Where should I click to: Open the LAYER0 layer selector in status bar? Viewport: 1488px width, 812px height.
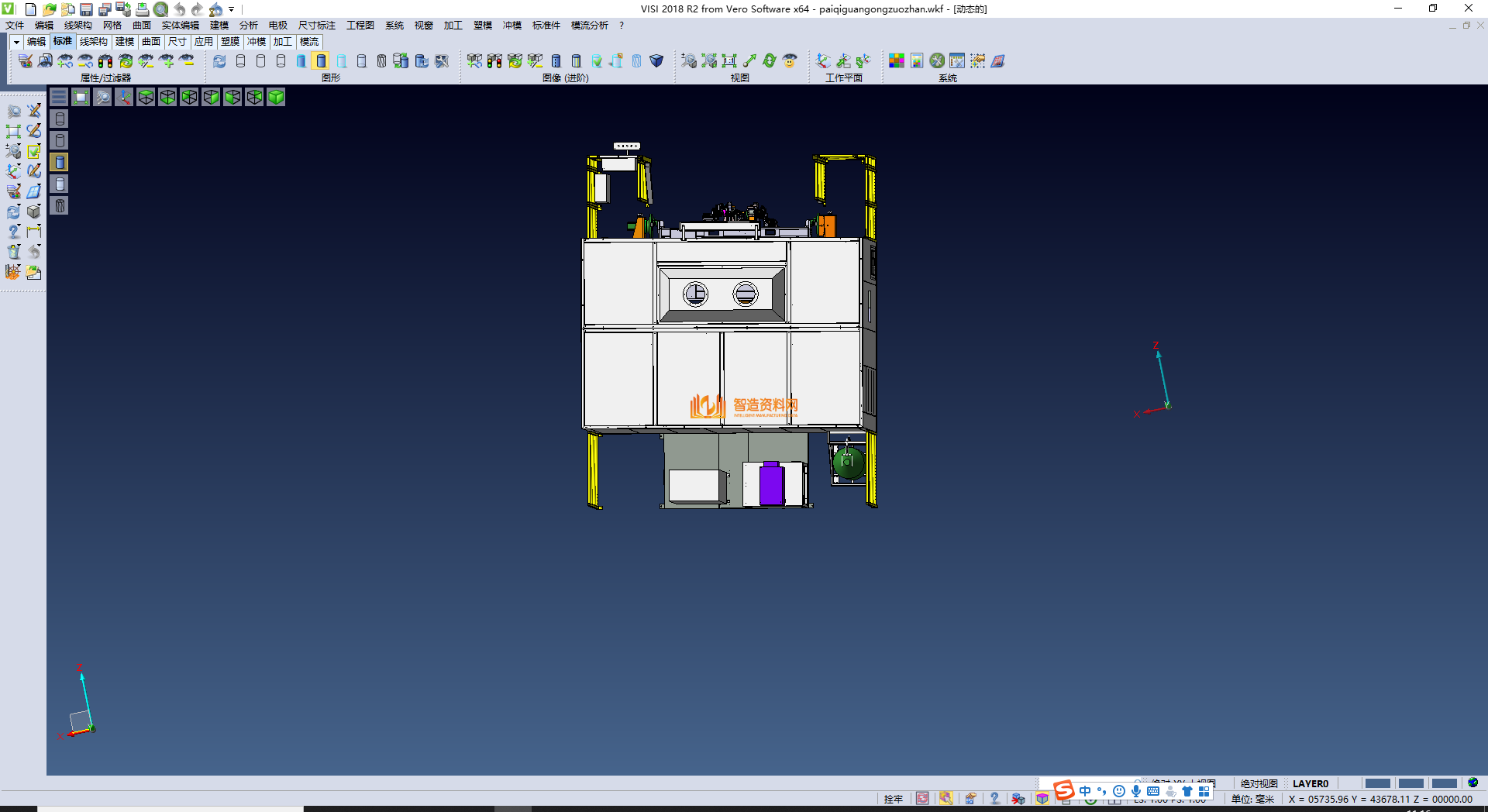(1310, 783)
